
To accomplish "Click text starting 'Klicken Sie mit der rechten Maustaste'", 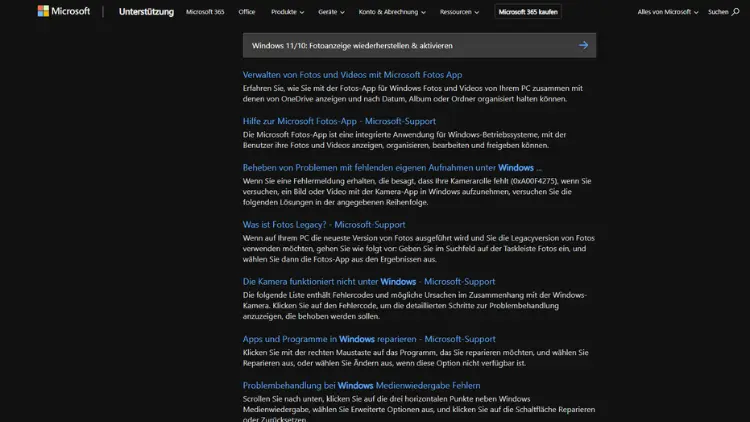I will click(x=415, y=357).
